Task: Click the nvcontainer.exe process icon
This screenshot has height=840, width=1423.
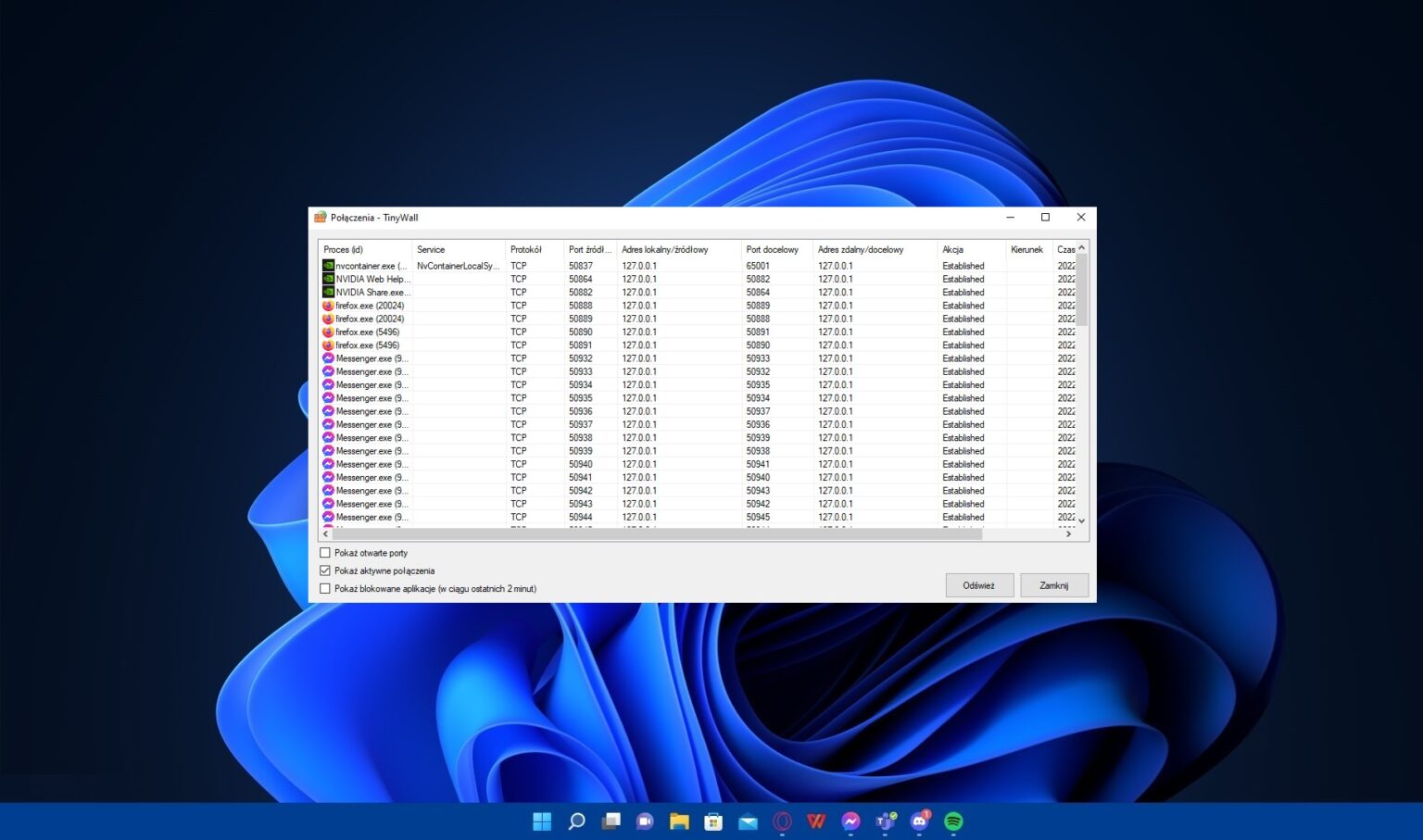Action: pos(328,266)
